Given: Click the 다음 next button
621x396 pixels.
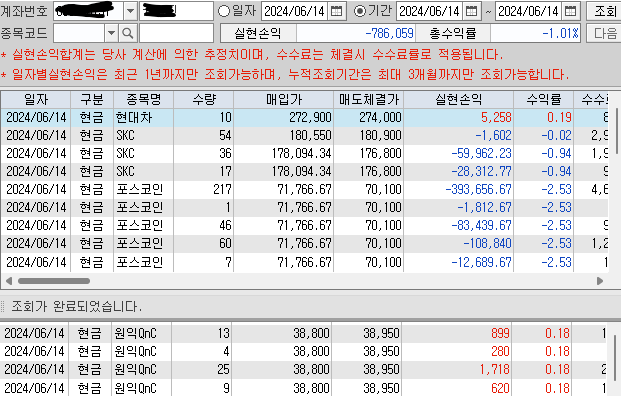Looking at the screenshot, I should (x=604, y=33).
